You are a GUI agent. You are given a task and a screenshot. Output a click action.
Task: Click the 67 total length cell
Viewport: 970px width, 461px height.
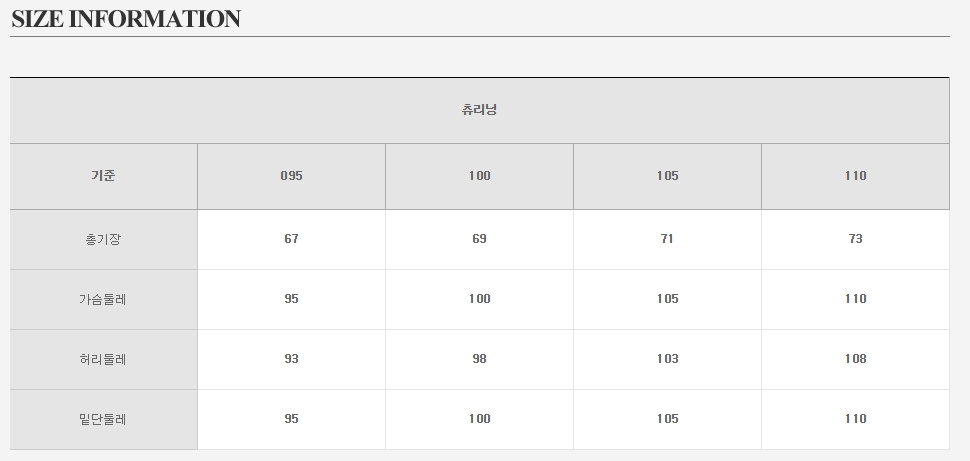pyautogui.click(x=291, y=239)
